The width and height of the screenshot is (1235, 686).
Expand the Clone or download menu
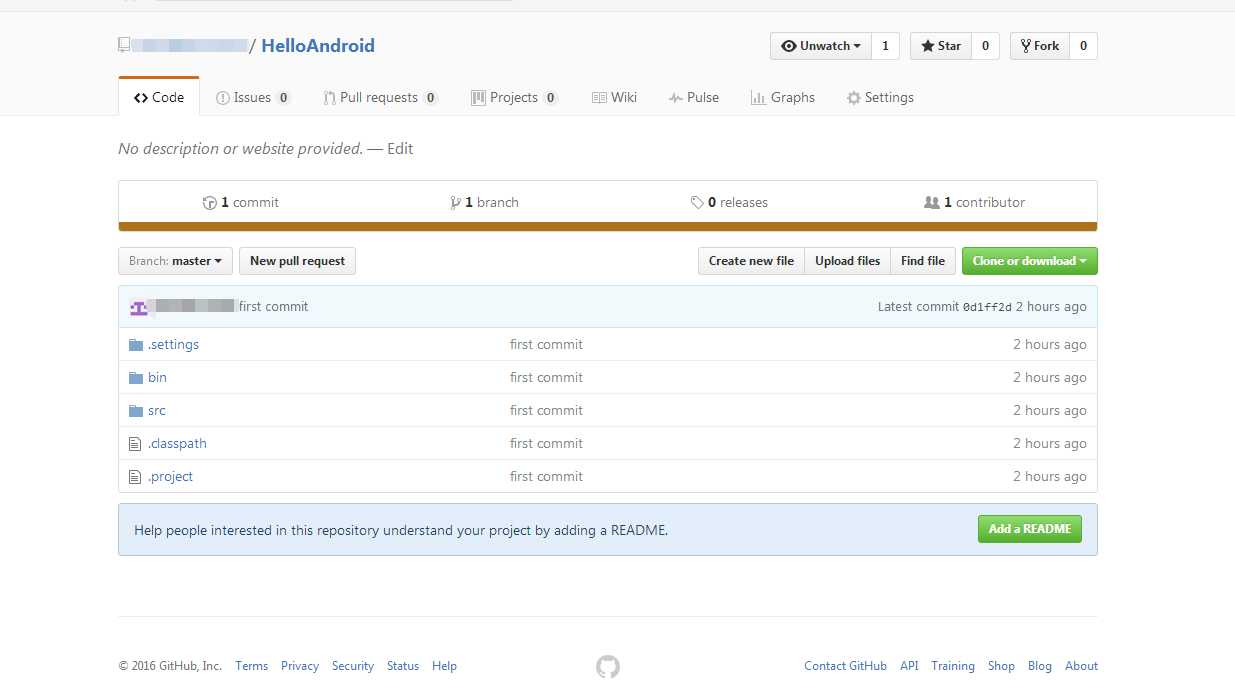(x=1030, y=261)
